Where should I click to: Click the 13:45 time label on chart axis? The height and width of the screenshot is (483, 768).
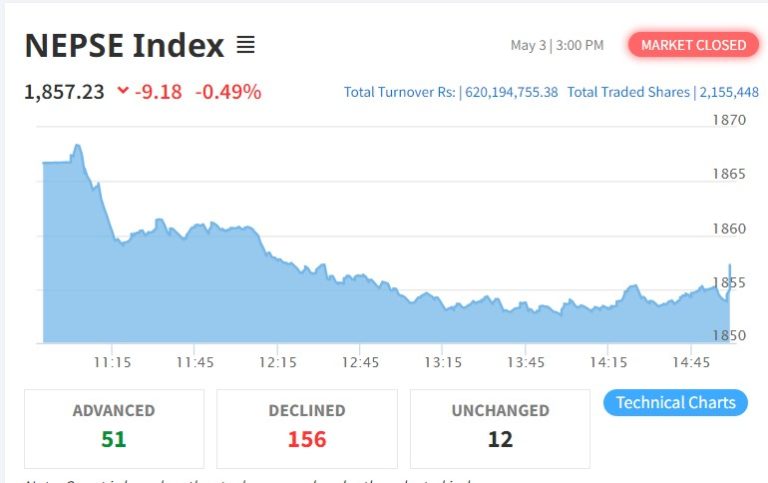(x=527, y=362)
